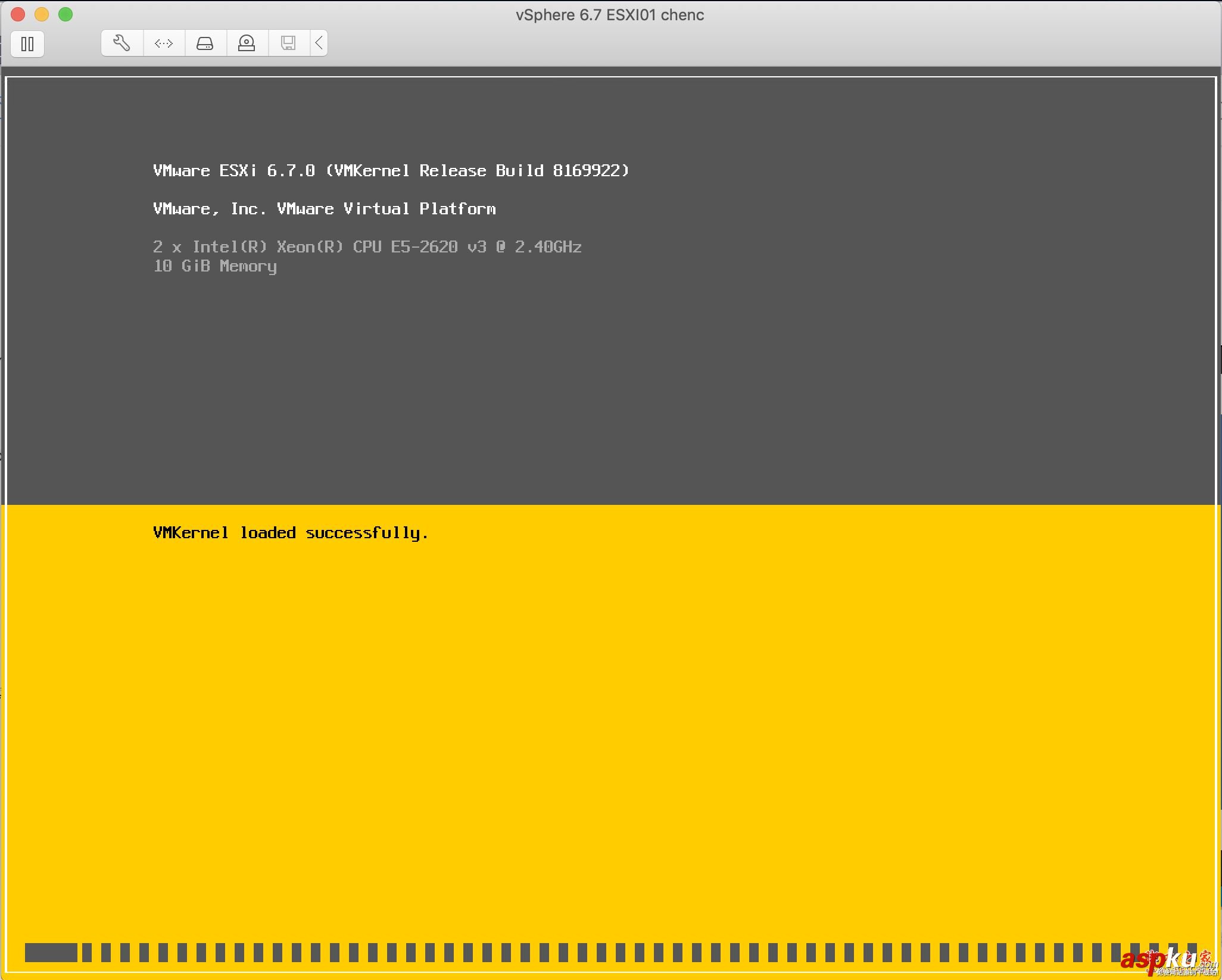Screen dimensions: 1222x980
Task: Click the Xeon CPU E5-2620 info line
Action: pos(367,247)
